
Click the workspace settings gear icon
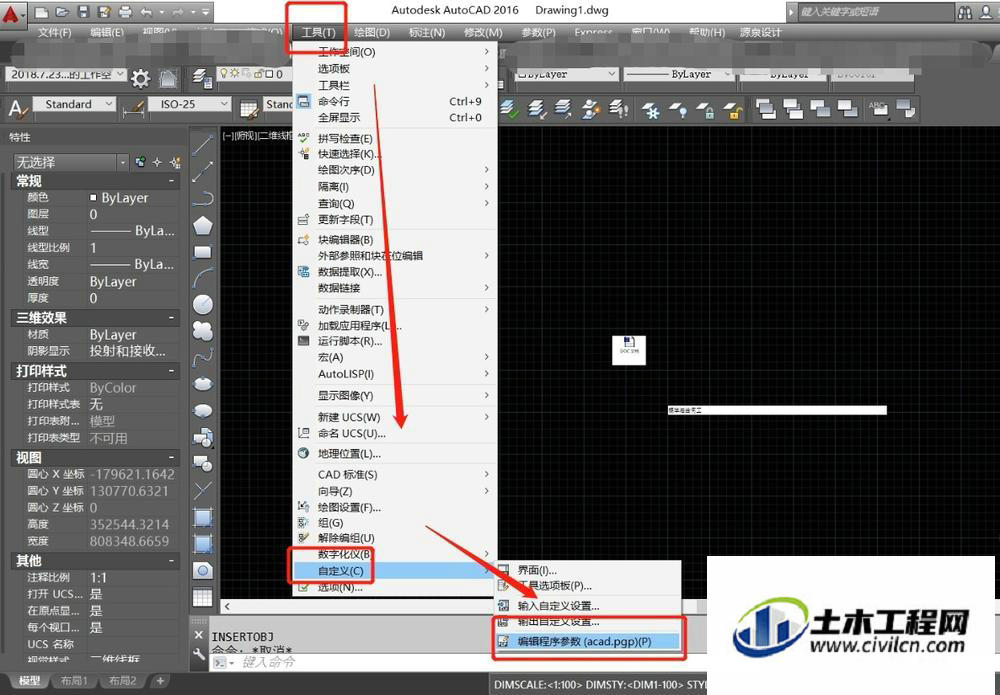(140, 78)
